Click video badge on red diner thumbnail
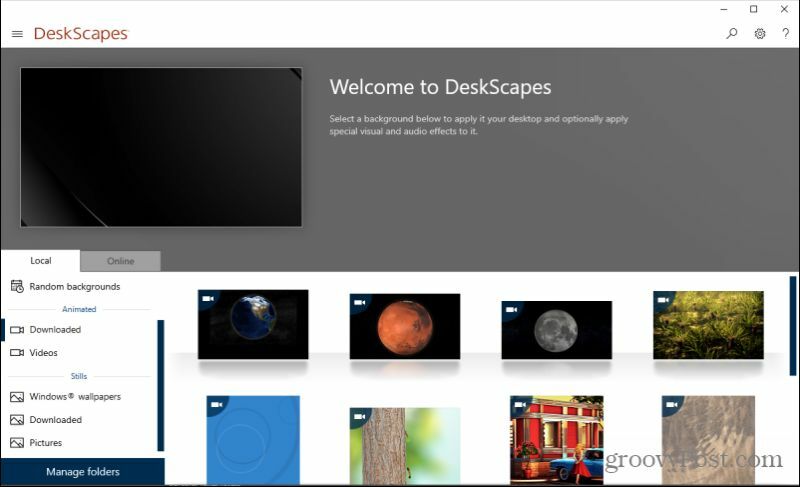The width and height of the screenshot is (800, 487). [520, 405]
